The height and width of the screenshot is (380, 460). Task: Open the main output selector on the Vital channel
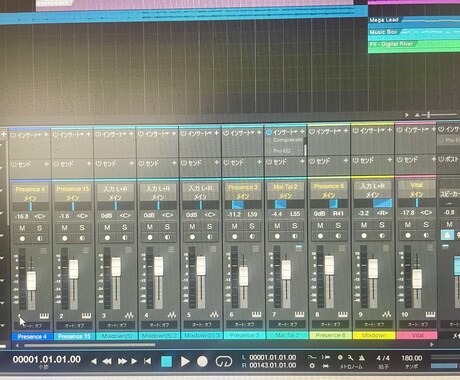point(416,194)
